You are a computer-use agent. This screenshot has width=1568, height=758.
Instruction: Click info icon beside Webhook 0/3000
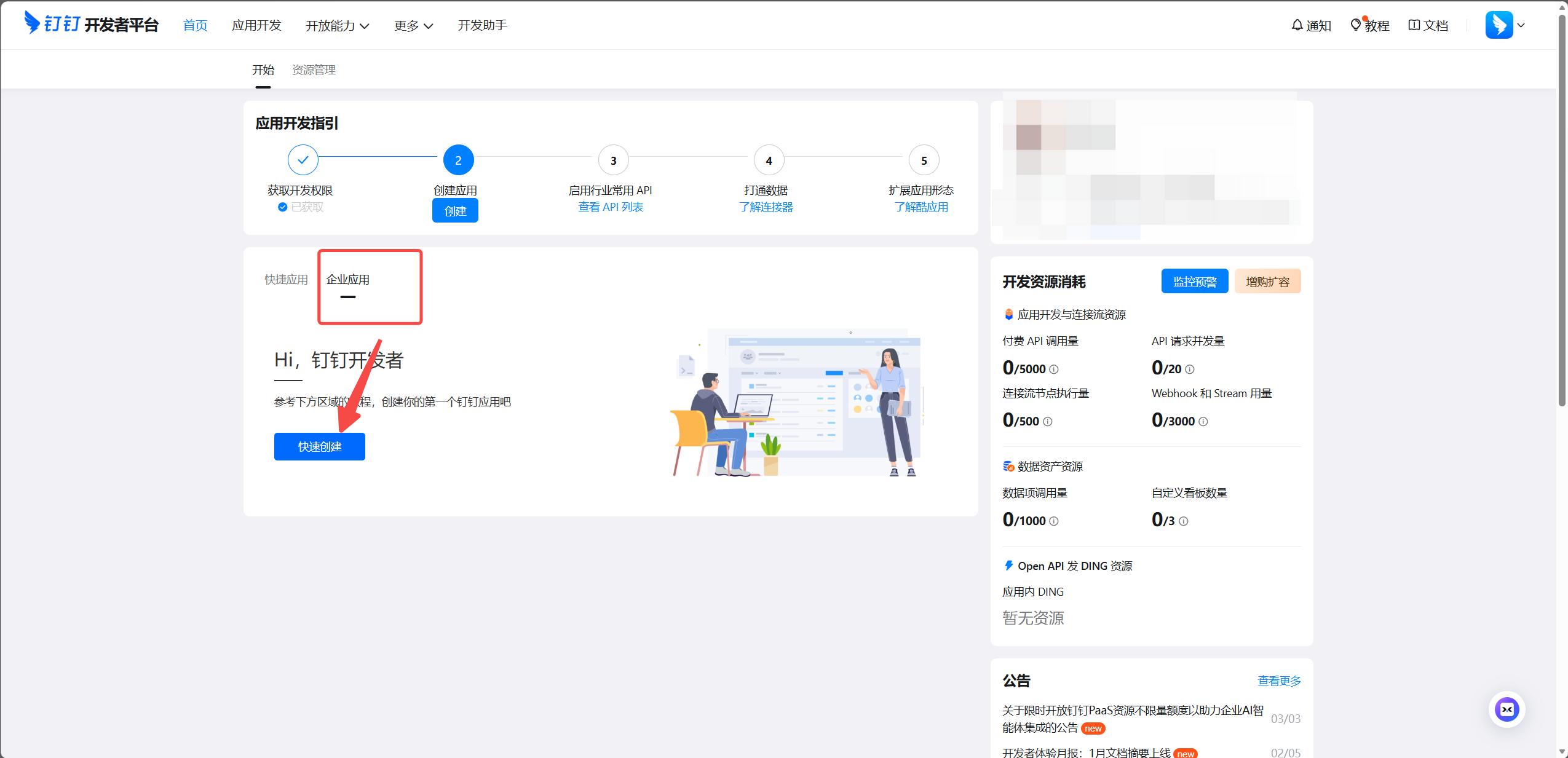click(1203, 422)
